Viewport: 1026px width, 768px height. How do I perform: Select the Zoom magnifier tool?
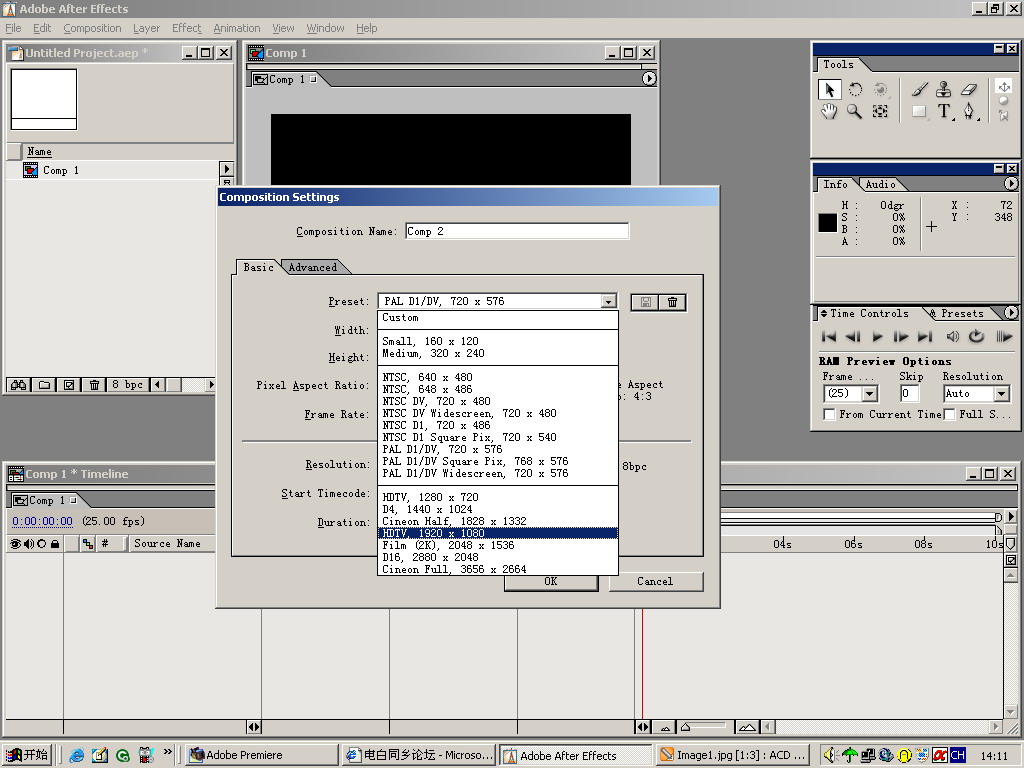tap(854, 112)
